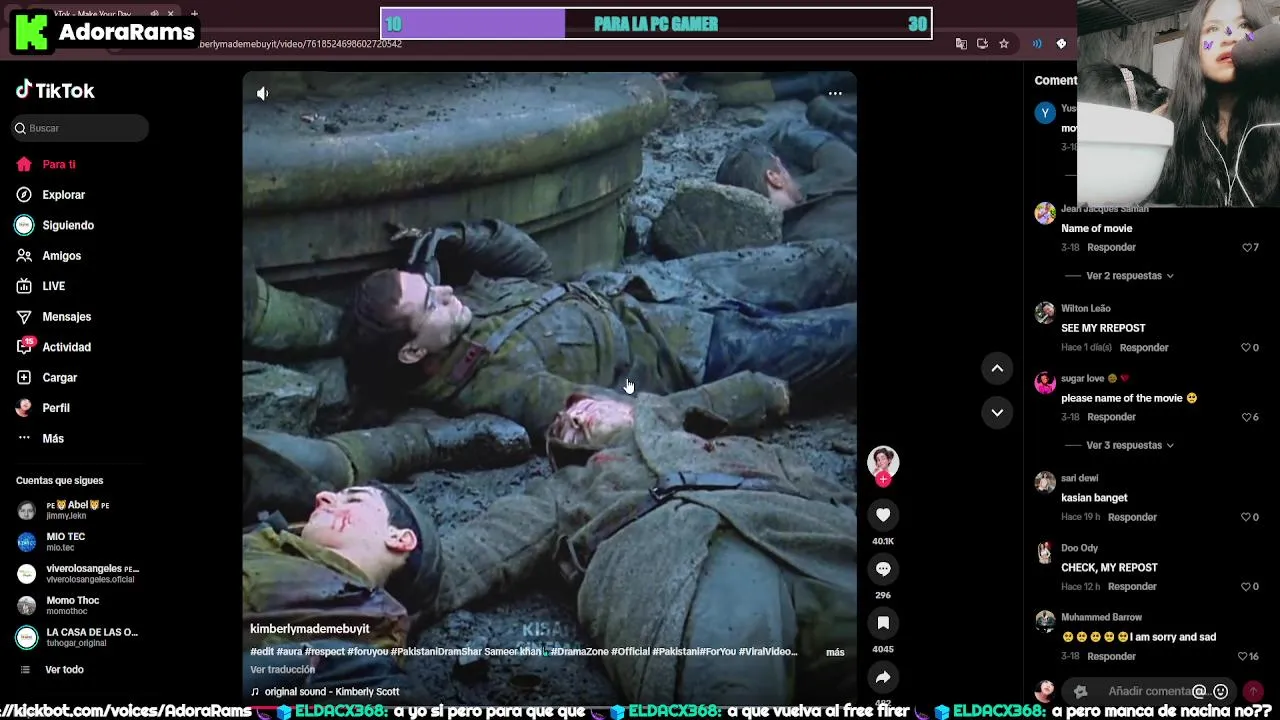
Task: Translate the page with browser translate icon
Action: (x=961, y=44)
